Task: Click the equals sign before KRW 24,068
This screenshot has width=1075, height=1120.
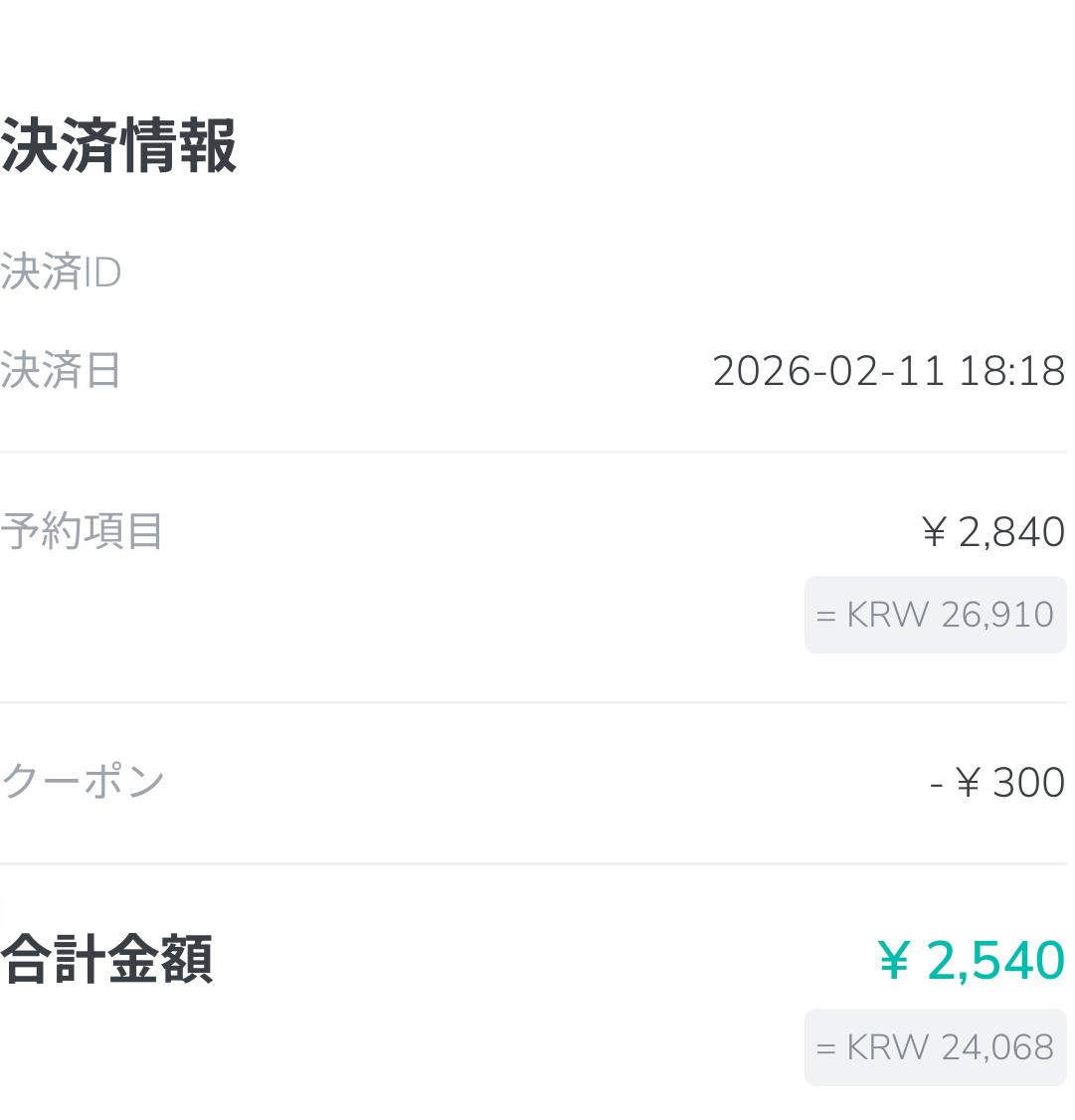Action: click(x=825, y=1048)
